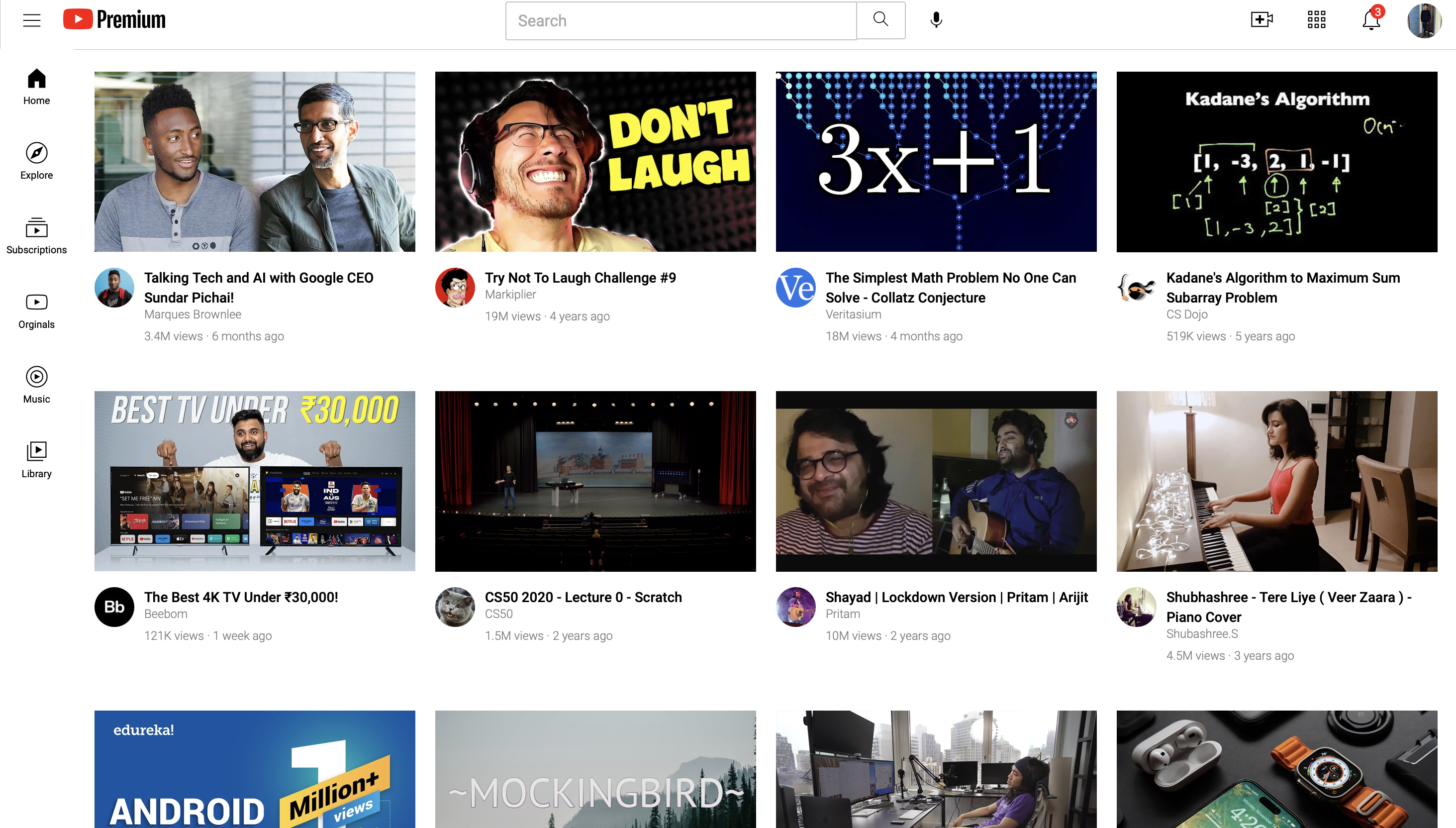Open Beebom channel avatar
The width and height of the screenshot is (1456, 828).
coord(114,607)
